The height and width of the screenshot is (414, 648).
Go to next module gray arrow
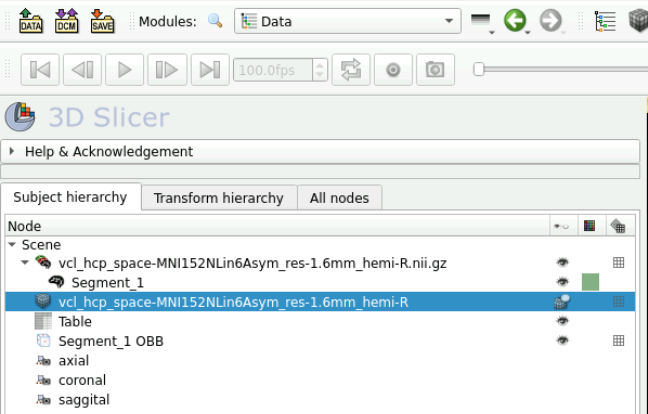coord(551,21)
